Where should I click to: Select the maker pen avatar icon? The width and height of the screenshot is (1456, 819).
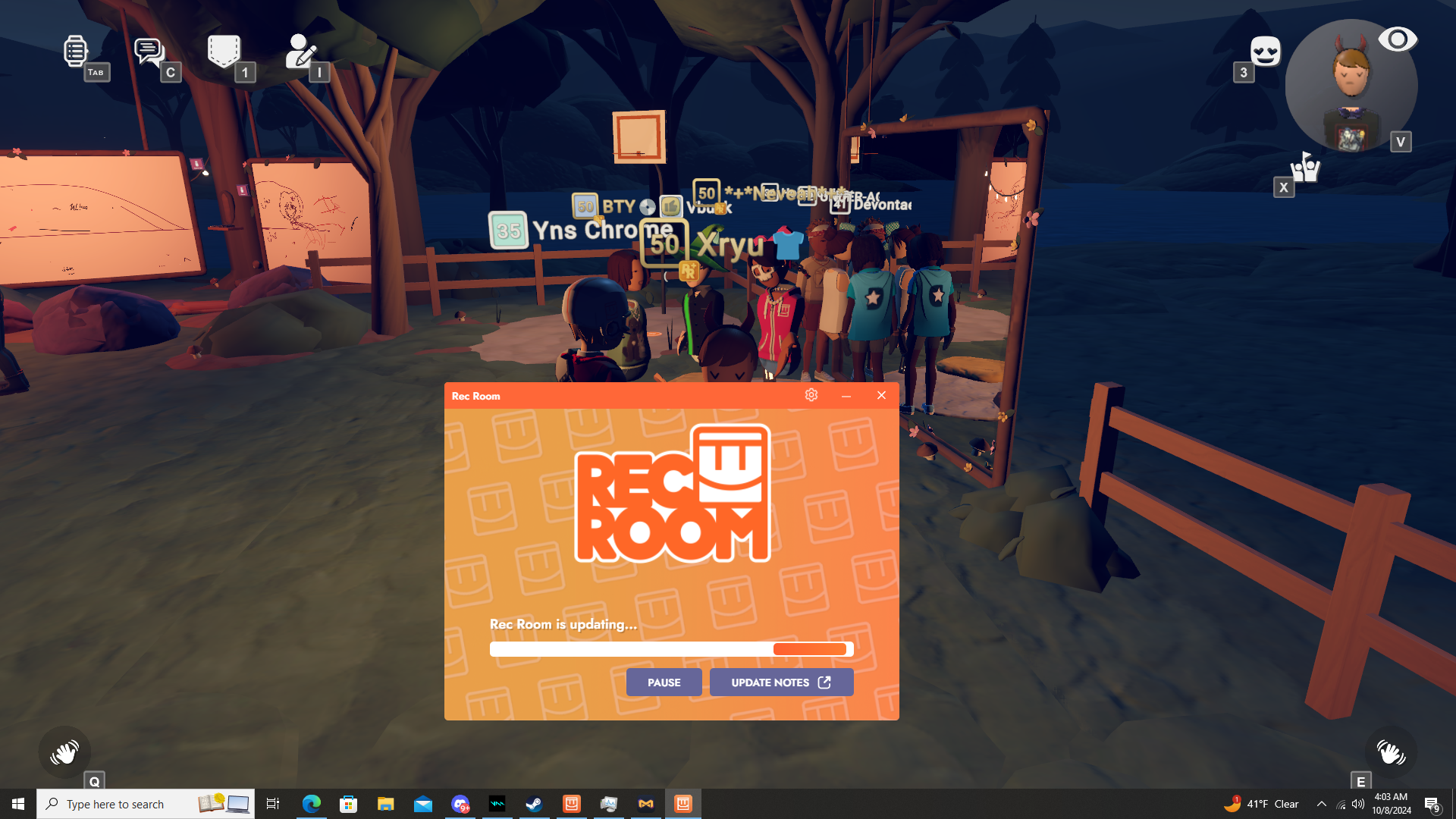(300, 52)
